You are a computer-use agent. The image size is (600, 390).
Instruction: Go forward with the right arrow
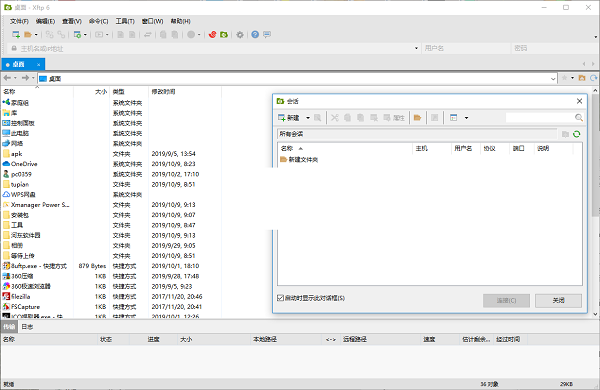coord(25,78)
